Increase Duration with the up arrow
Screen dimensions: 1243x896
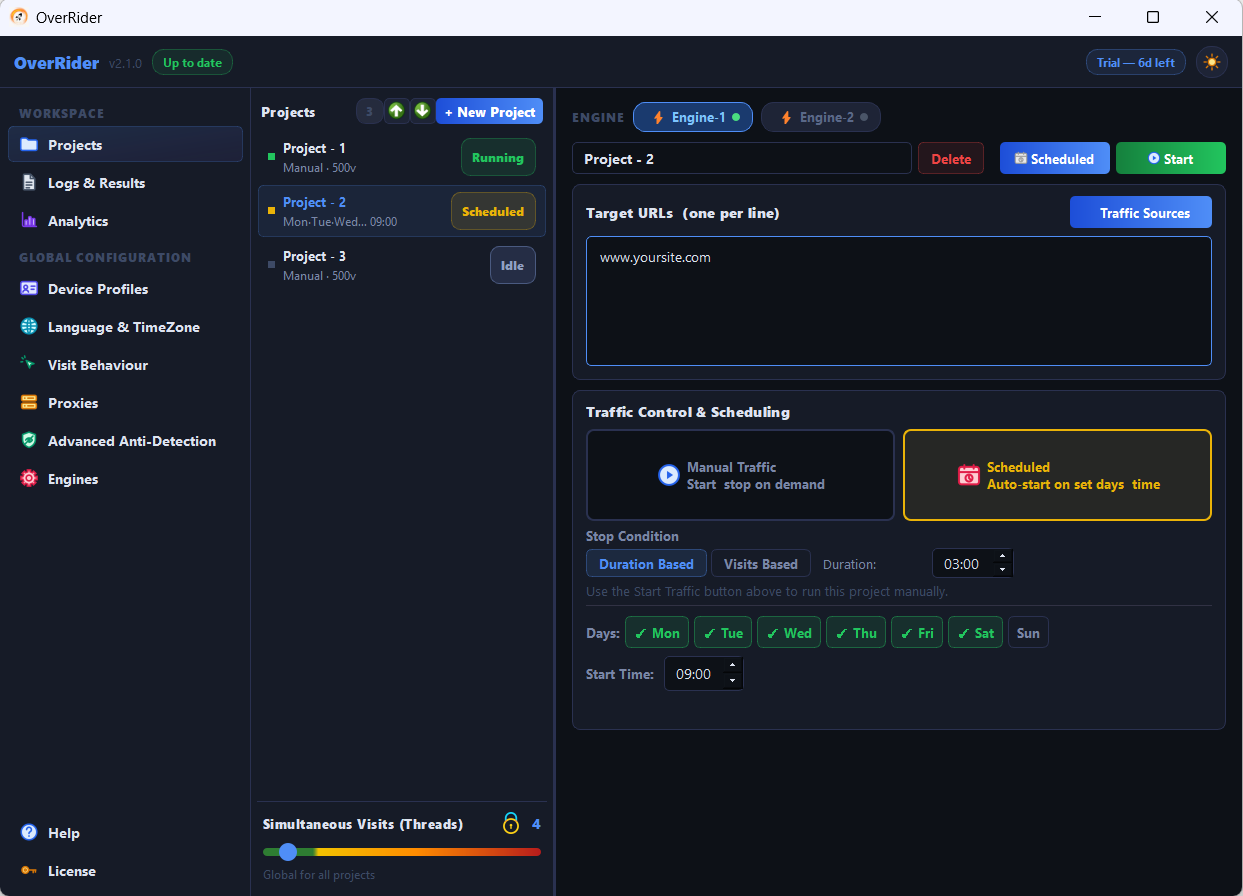click(1002, 557)
